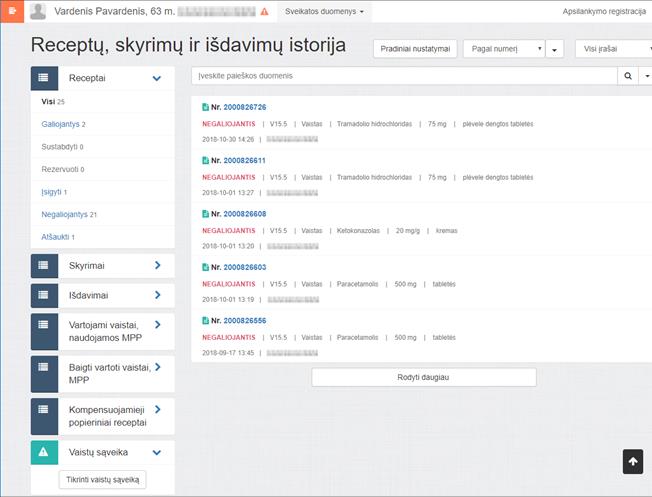Viewport: 652px width, 497px height.
Task: Open the Visi įrašai filter dropdown
Action: [x=612, y=48]
